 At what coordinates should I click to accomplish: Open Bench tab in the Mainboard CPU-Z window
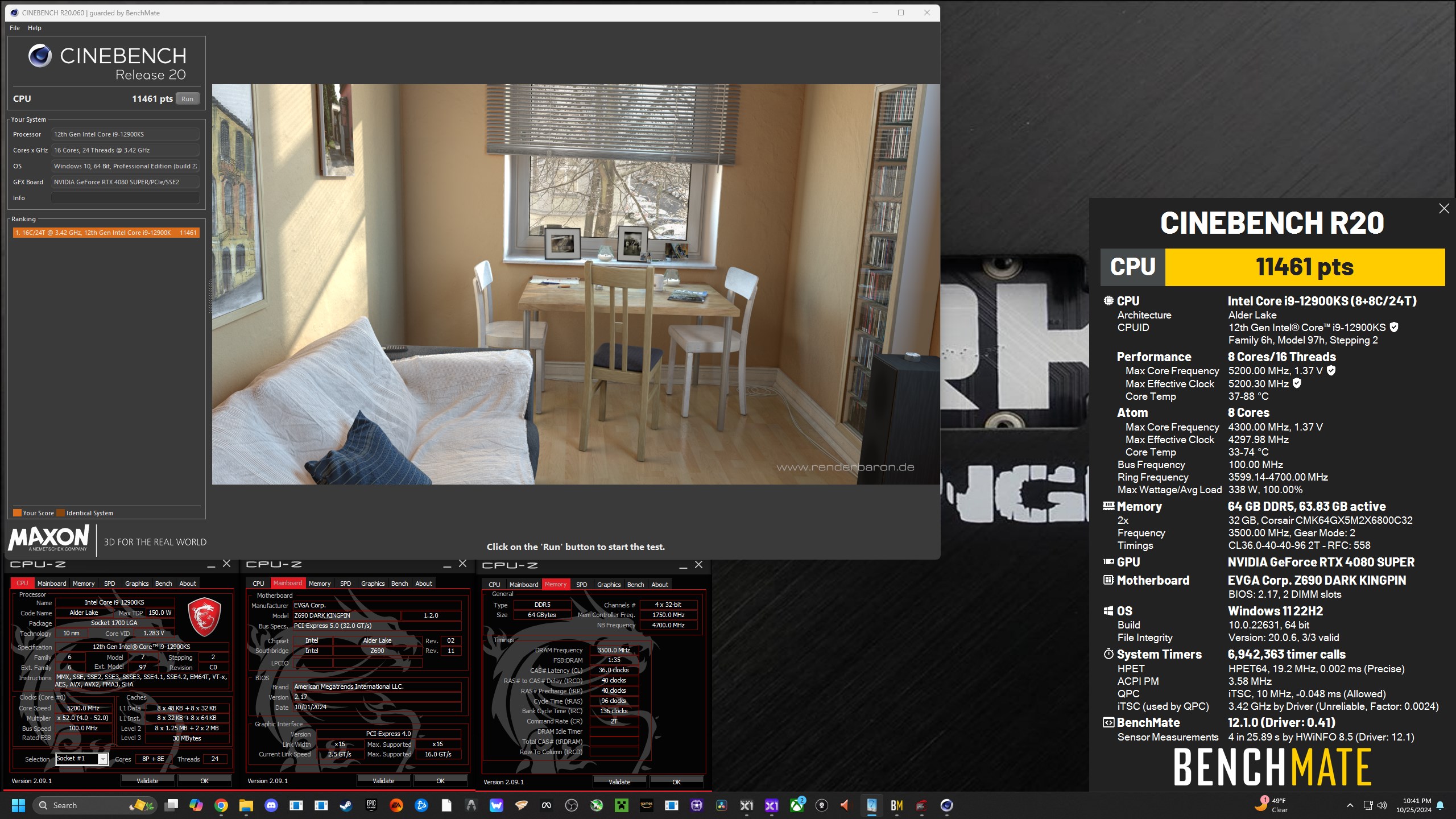(x=400, y=584)
